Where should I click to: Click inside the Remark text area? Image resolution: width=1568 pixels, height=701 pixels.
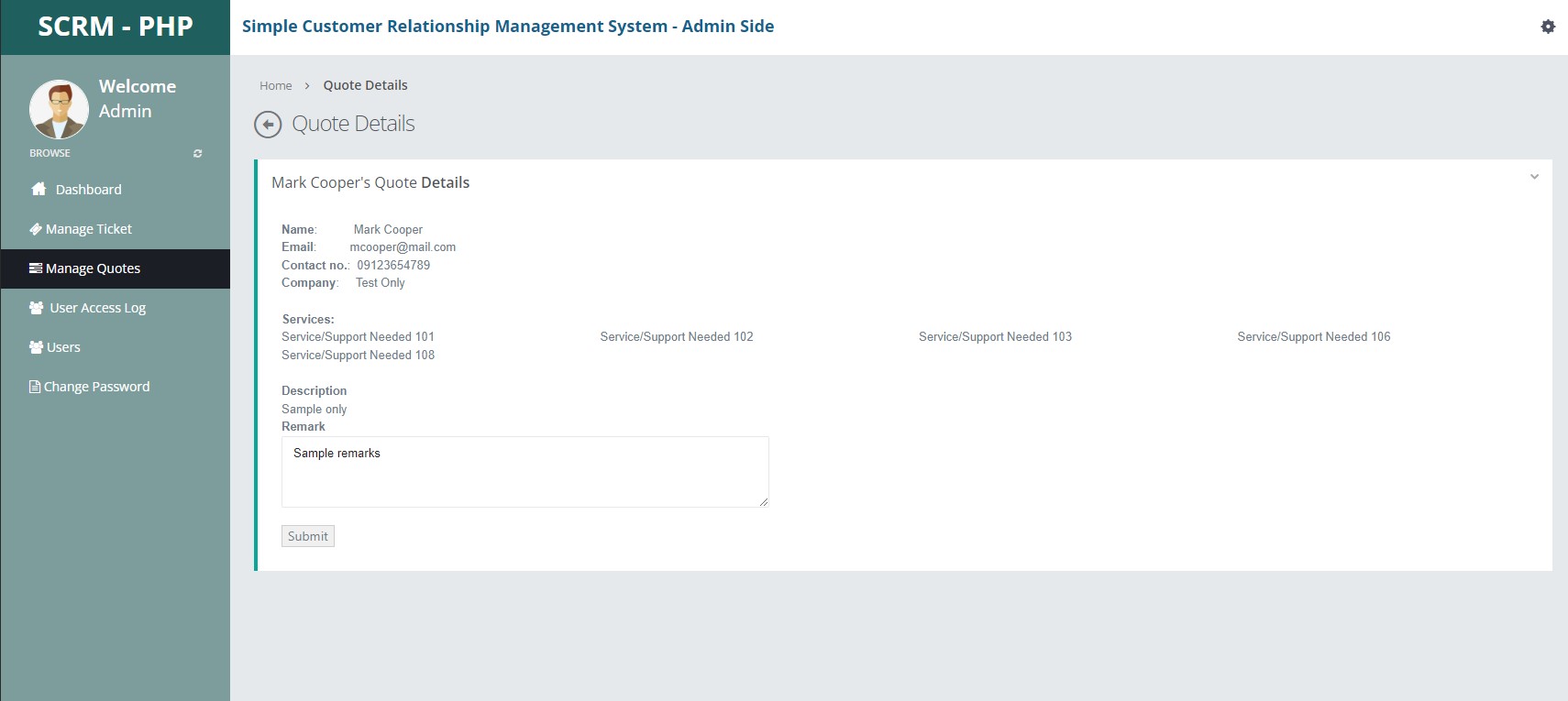click(525, 472)
